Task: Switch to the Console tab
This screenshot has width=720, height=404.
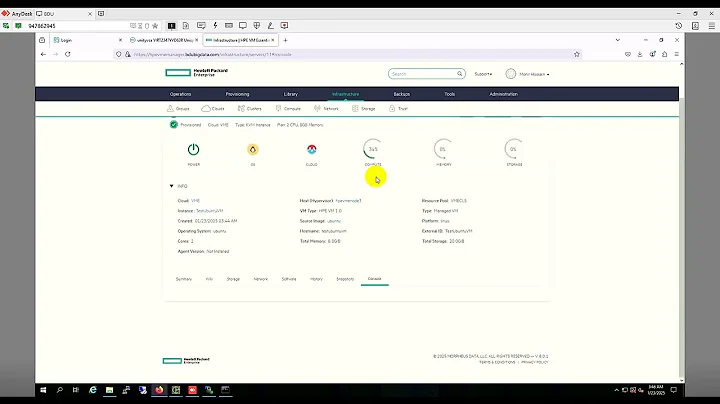Action: (375, 279)
